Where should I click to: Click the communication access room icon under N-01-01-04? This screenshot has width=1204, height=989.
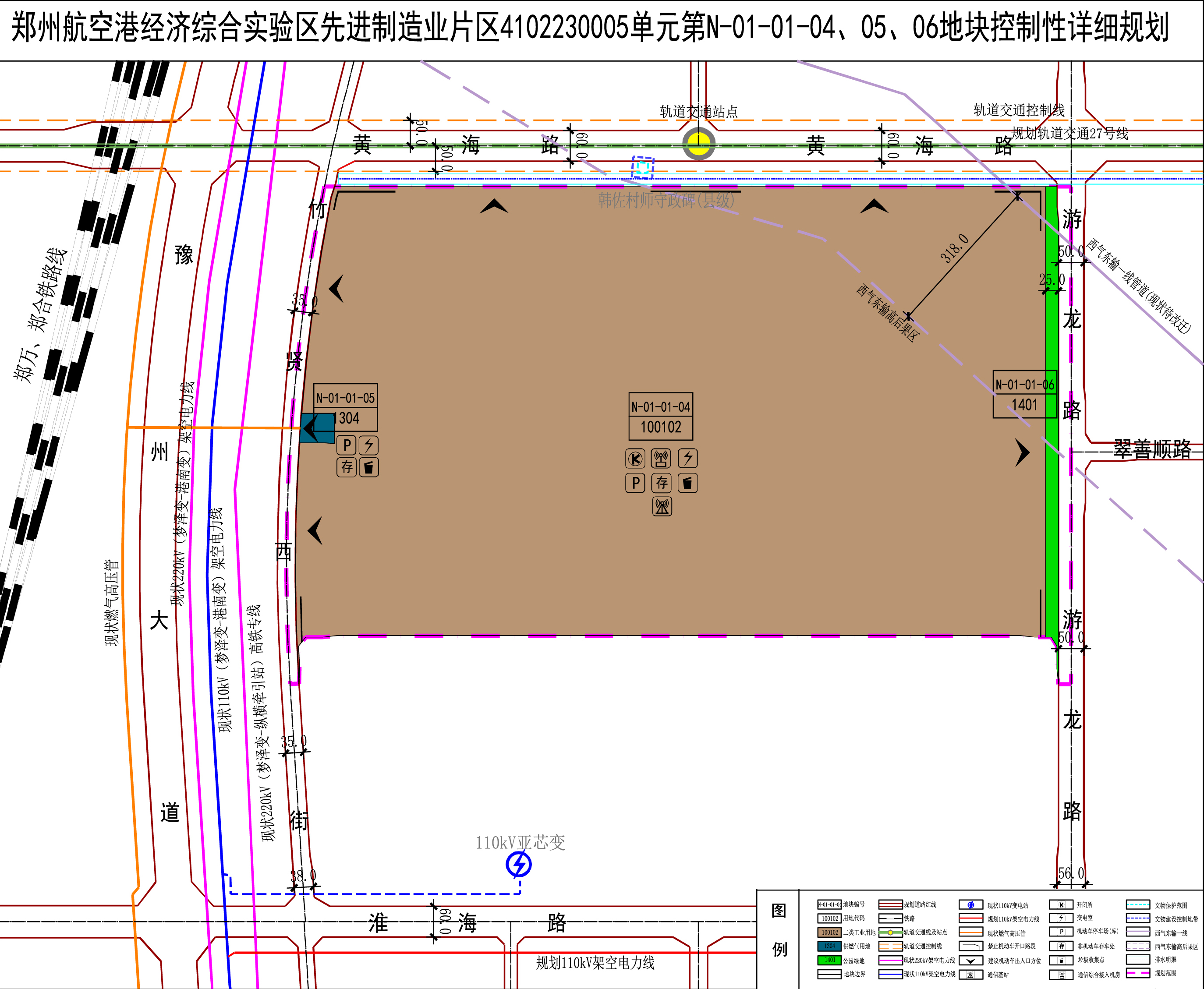[661, 458]
